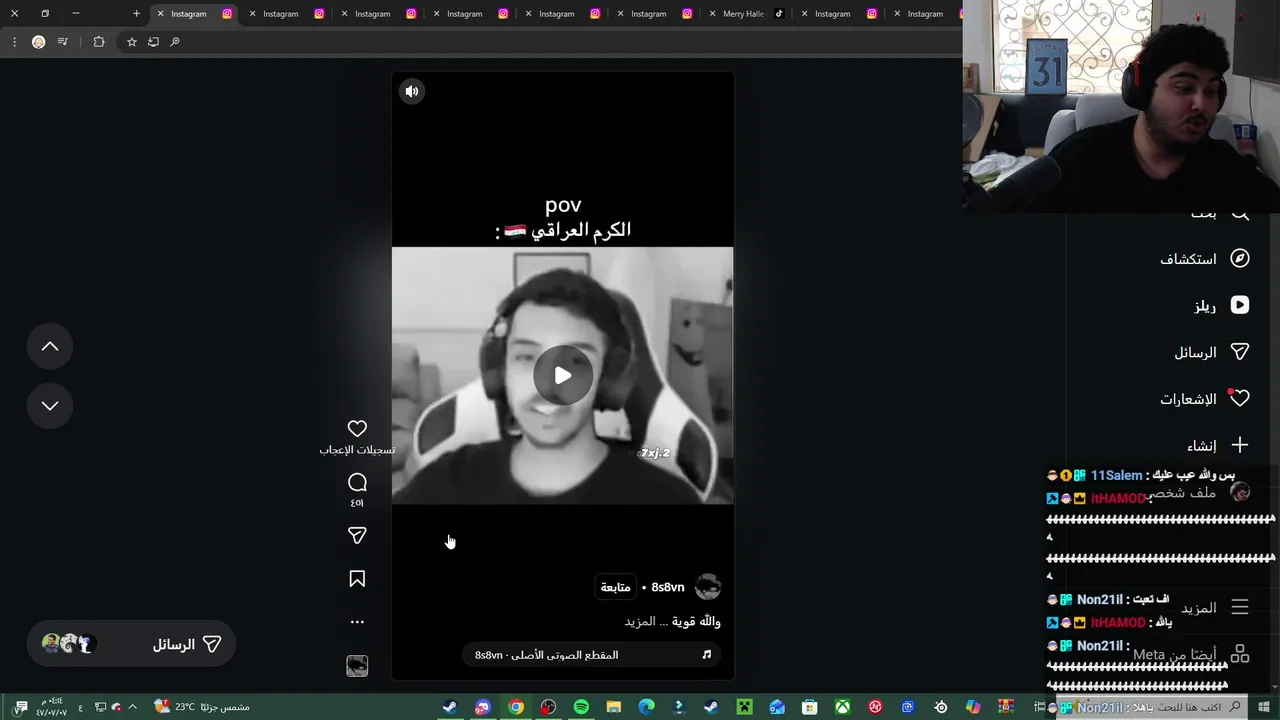Open the 8s8vn username link
Screen dimensions: 1280x720
click(668, 587)
